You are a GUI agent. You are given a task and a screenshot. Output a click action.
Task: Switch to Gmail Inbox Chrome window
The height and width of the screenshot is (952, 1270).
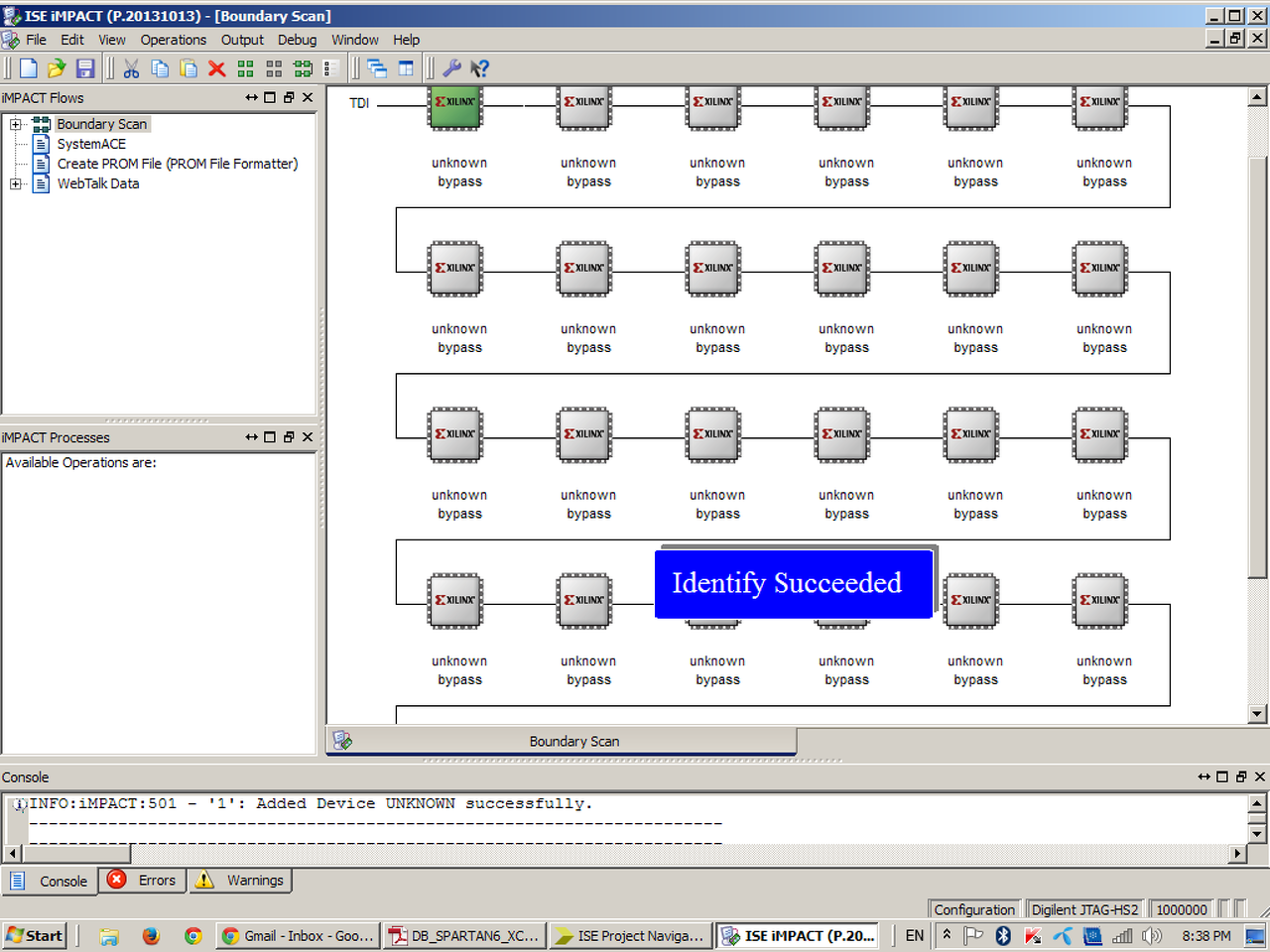point(298,935)
